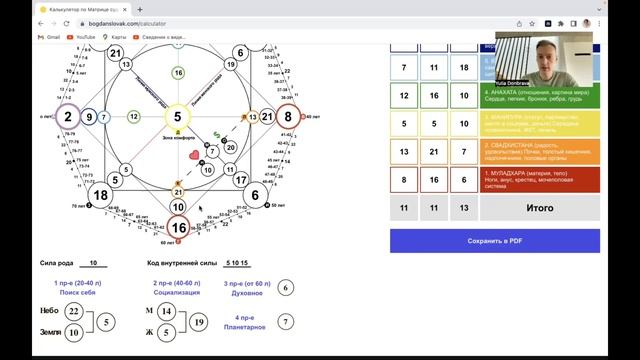Screen dimensions: 640x360
Task: Open the Карты bookmark
Action: pyautogui.click(x=114, y=37)
